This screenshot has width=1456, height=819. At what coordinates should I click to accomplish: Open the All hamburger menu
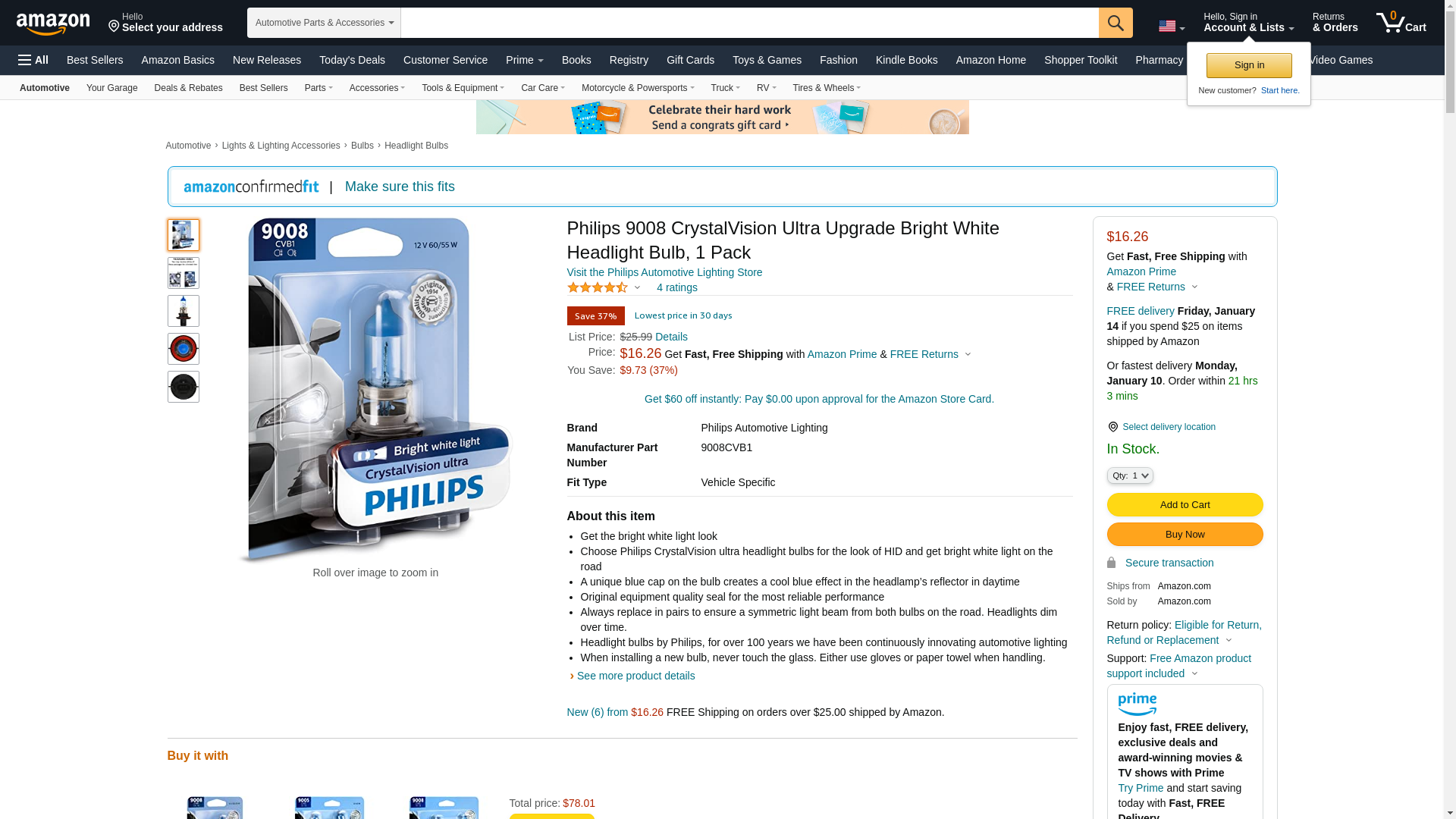coord(33,60)
